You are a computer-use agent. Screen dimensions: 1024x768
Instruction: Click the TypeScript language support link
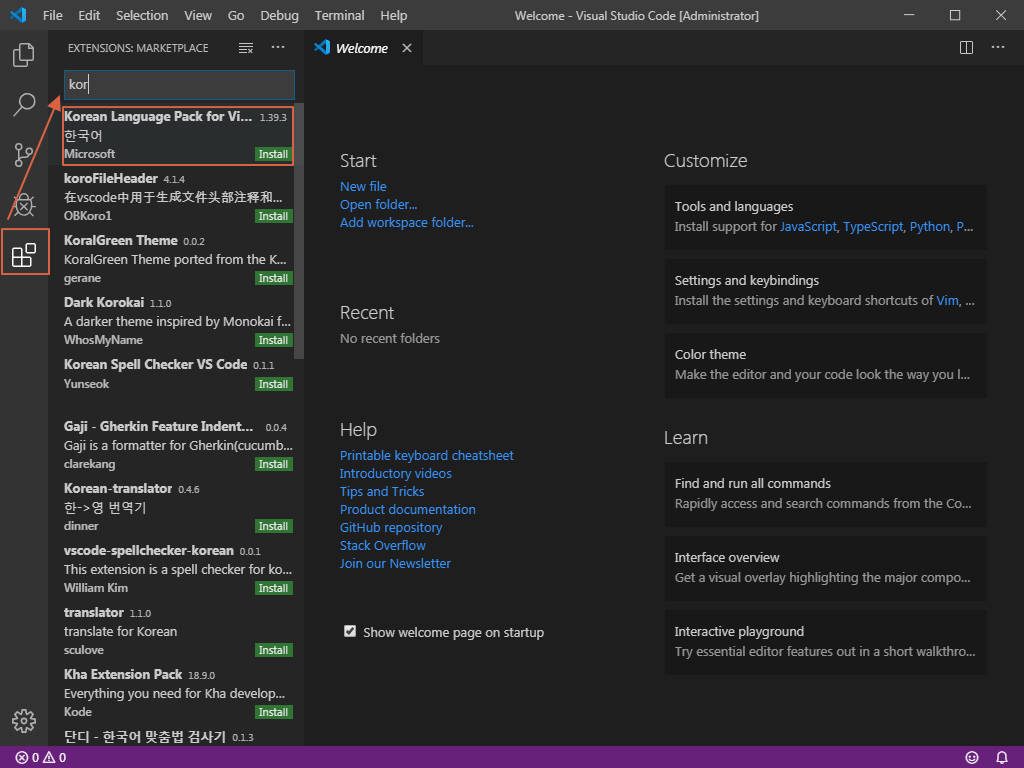pyautogui.click(x=873, y=227)
